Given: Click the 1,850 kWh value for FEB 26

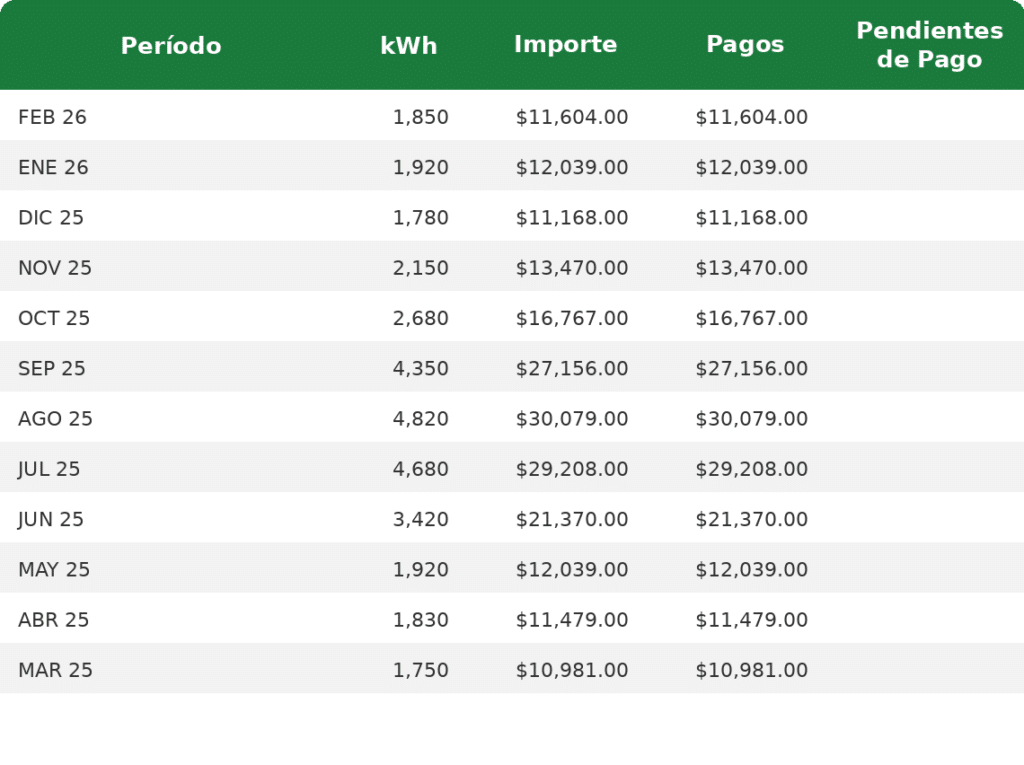Looking at the screenshot, I should coord(421,117).
